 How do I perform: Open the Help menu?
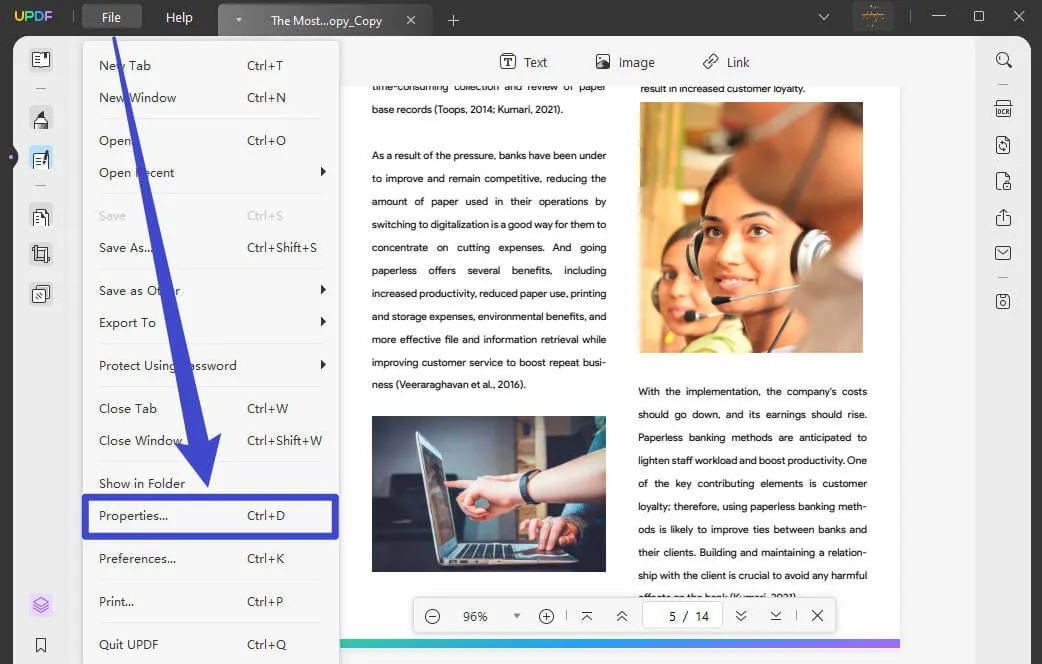pyautogui.click(x=179, y=17)
